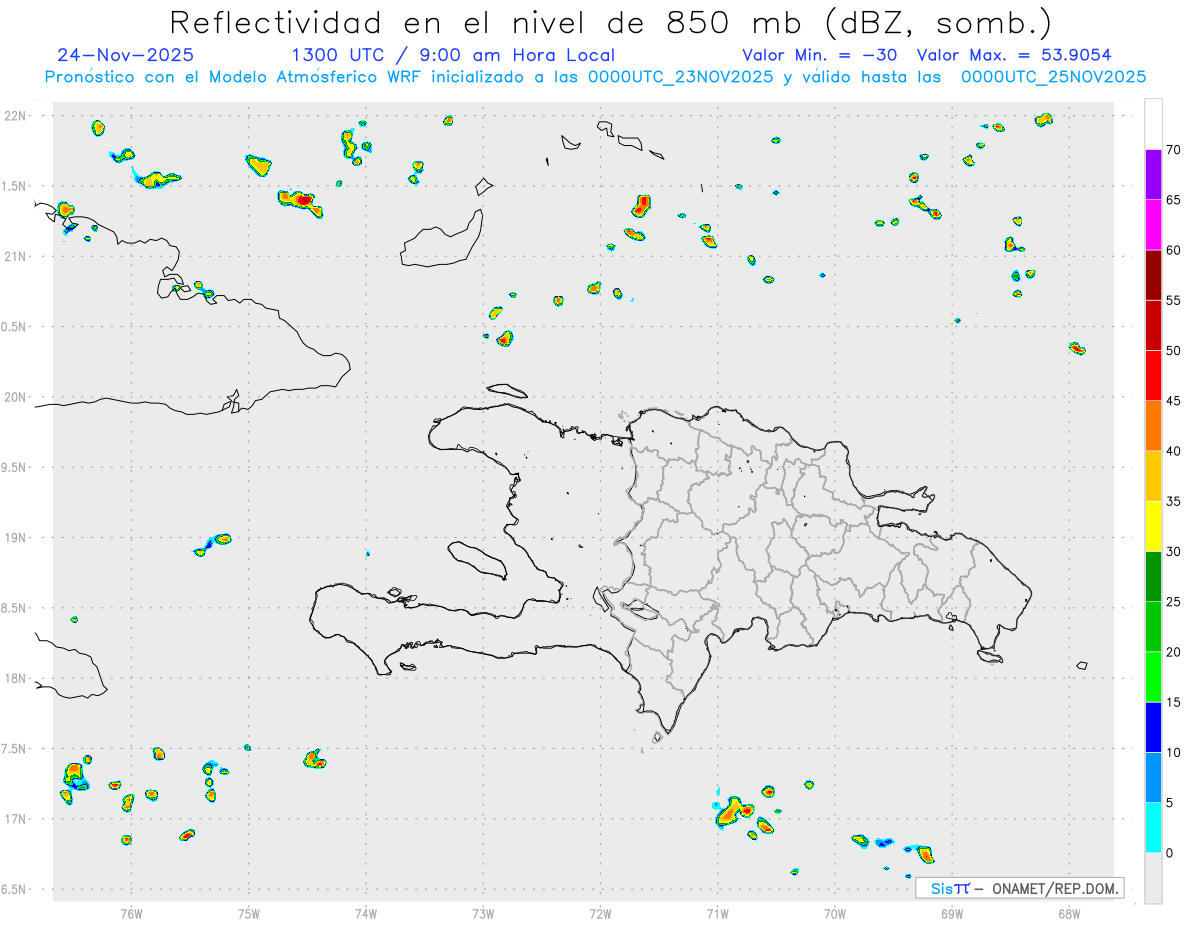The width and height of the screenshot is (1200, 927).
Task: Click the colorbar value label '50'
Action: click(x=1174, y=351)
